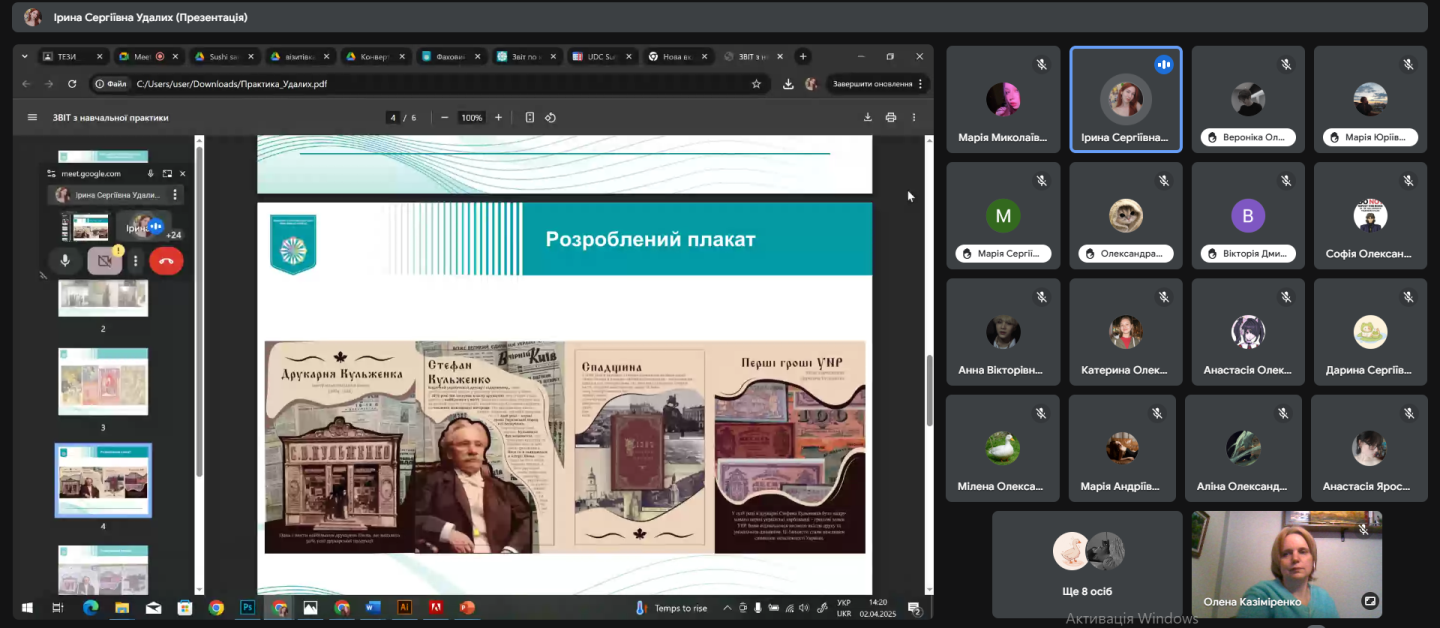
Task: Expand Олена Казіміренко video tile
Action: 1369,601
